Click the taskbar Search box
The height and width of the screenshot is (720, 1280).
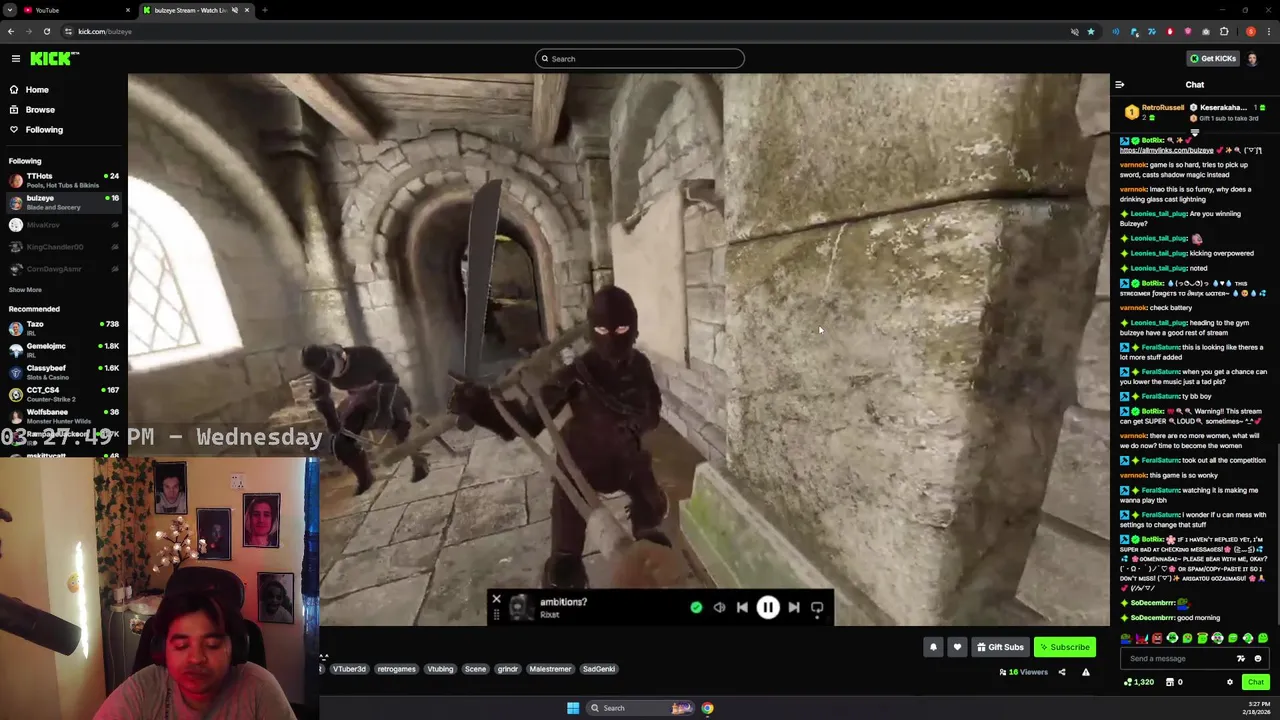pos(640,708)
